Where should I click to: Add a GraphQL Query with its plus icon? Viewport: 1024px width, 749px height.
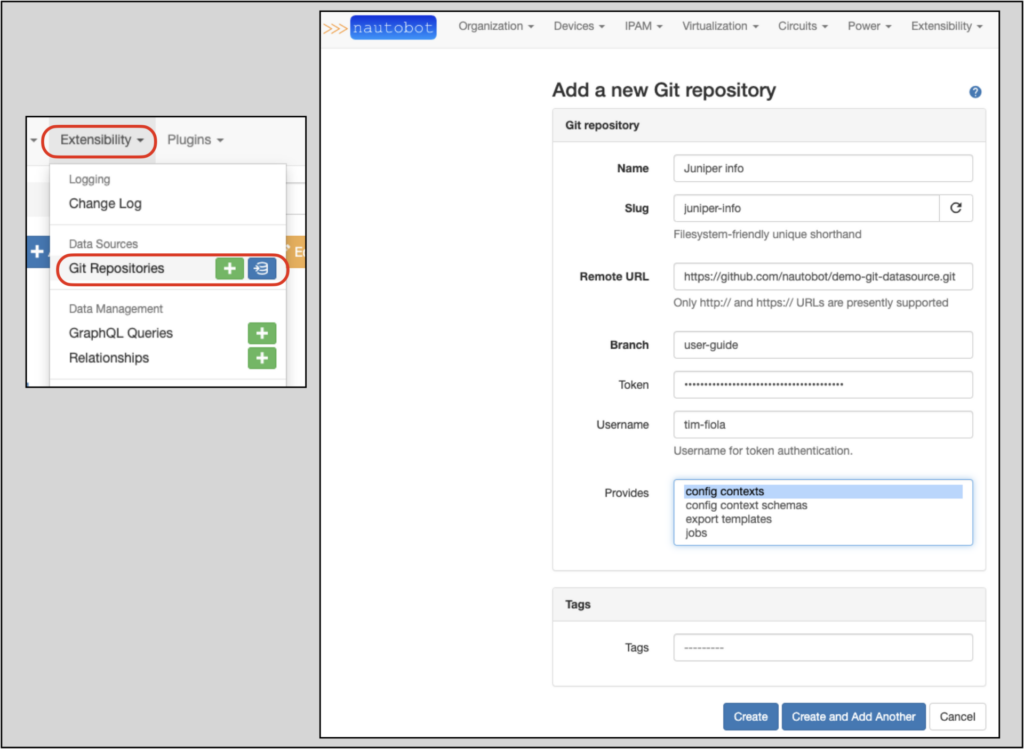(261, 333)
